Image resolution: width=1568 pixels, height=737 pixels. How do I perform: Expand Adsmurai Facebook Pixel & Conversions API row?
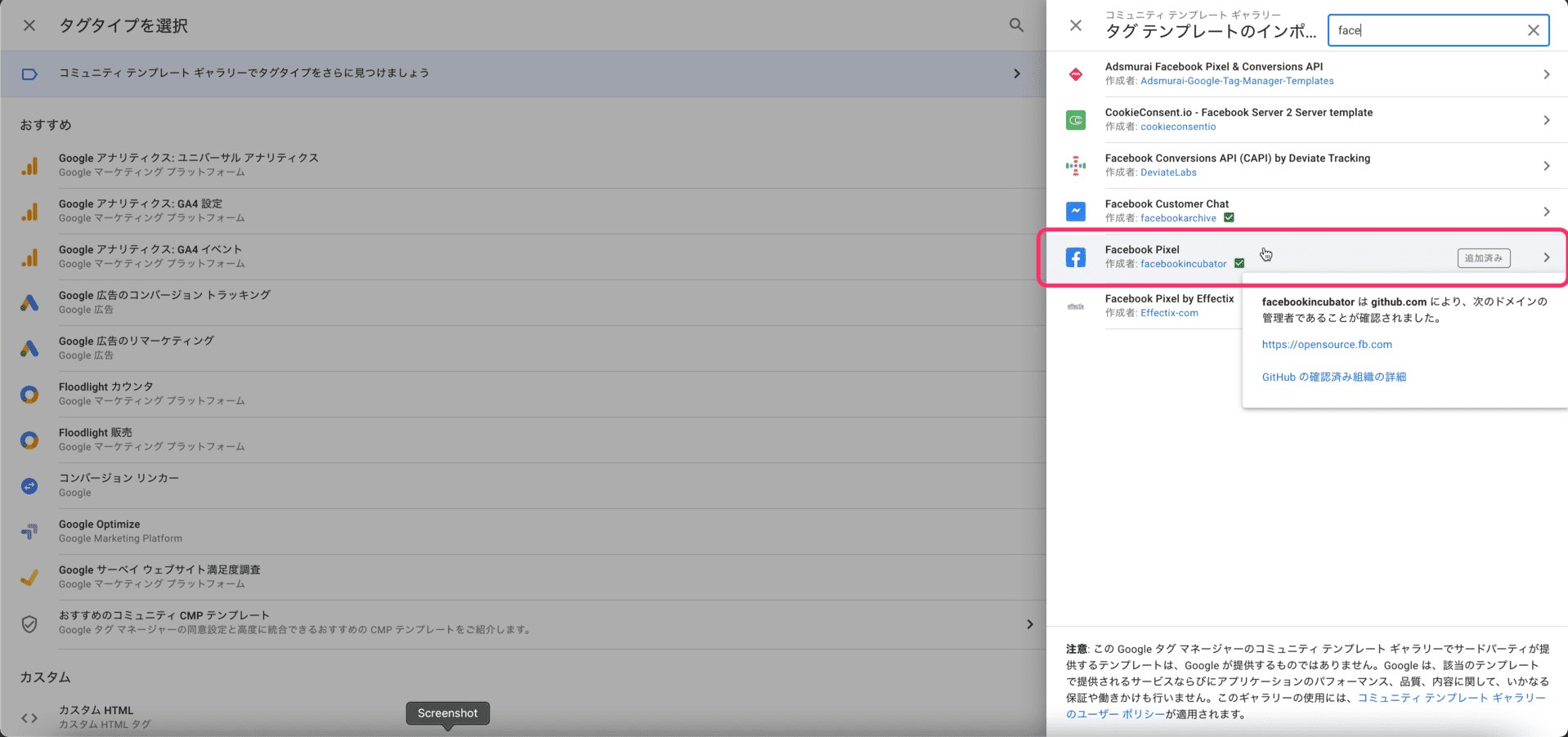(1547, 74)
